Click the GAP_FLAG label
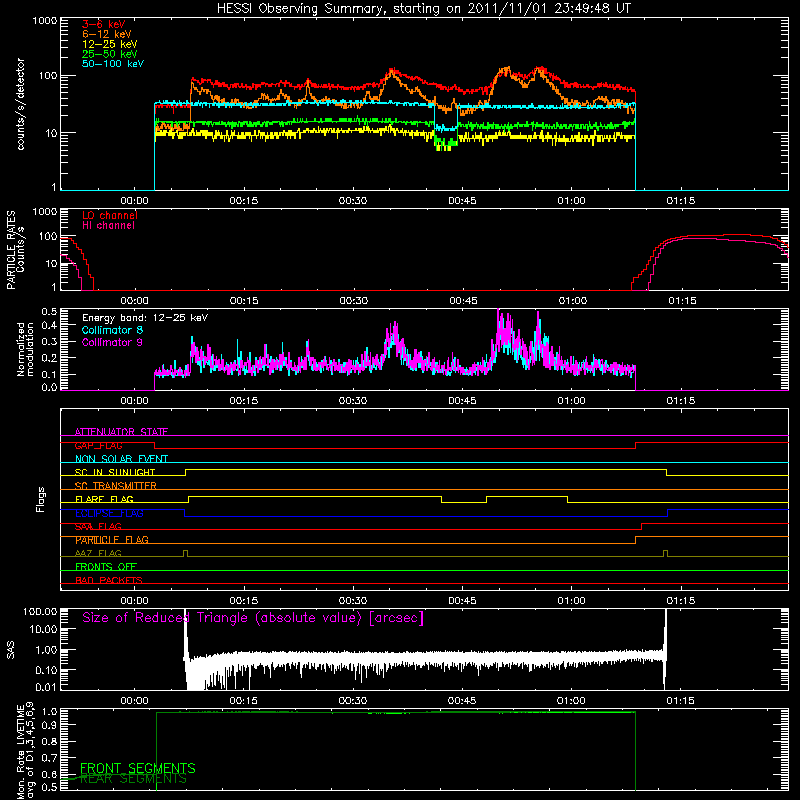This screenshot has height=800, width=800. pos(98,445)
